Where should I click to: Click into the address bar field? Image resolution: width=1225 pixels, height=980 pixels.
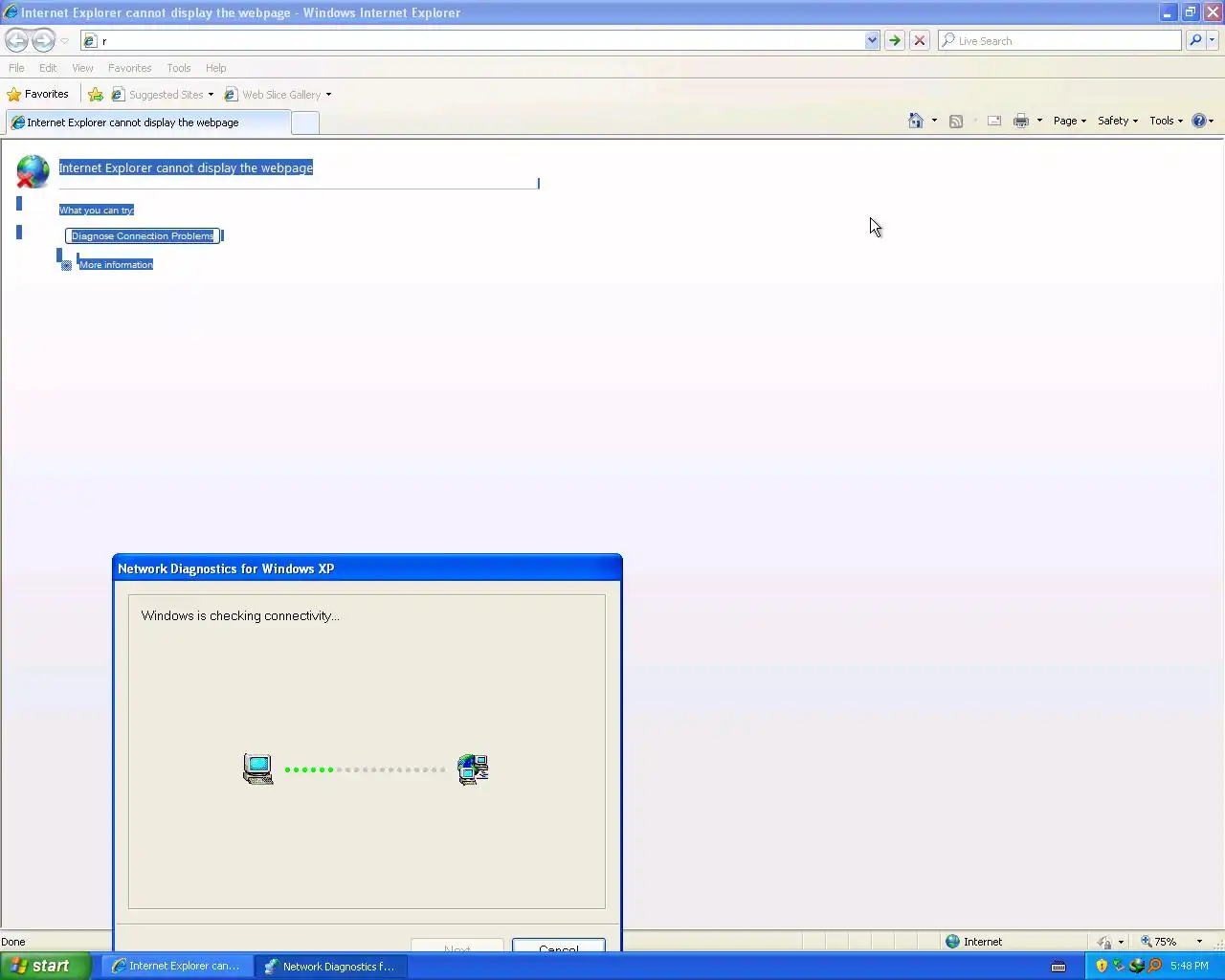click(x=474, y=40)
